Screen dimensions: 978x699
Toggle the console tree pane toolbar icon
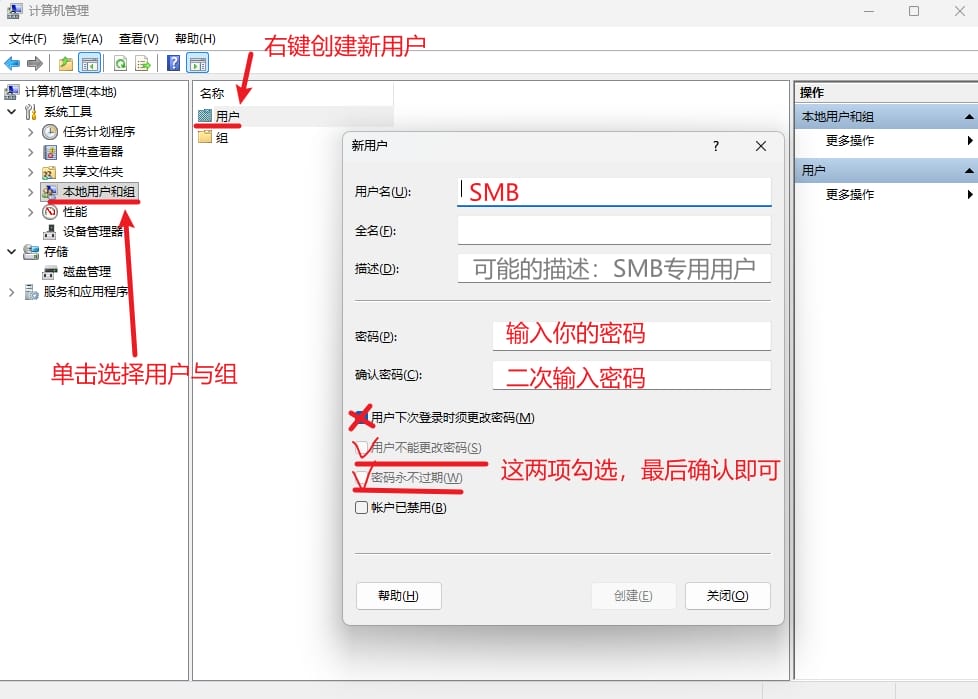tap(90, 63)
